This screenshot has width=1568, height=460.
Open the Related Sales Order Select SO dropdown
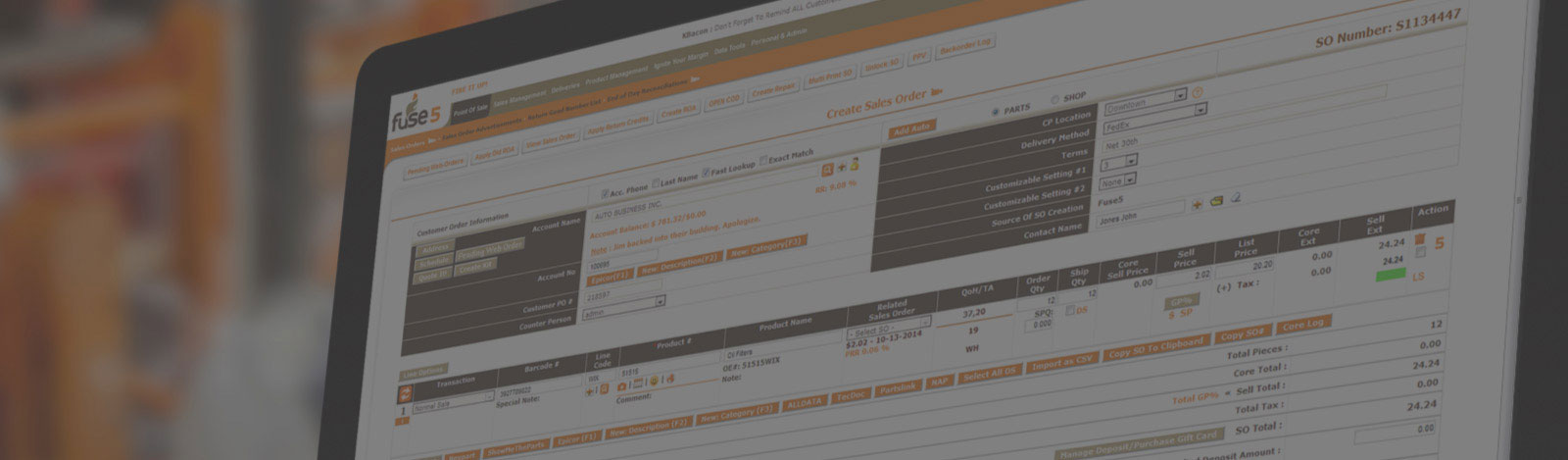pyautogui.click(x=890, y=329)
